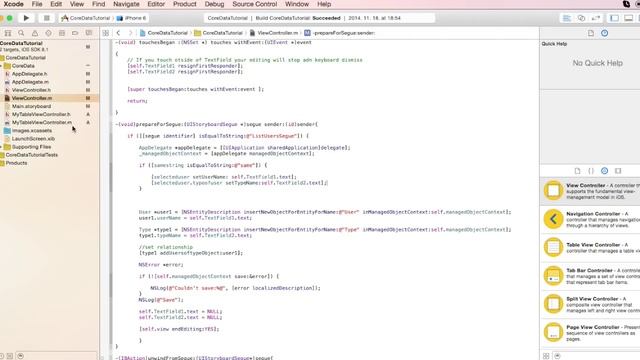
Task: Select the Tab Bar Controller library object
Action: (x=590, y=276)
